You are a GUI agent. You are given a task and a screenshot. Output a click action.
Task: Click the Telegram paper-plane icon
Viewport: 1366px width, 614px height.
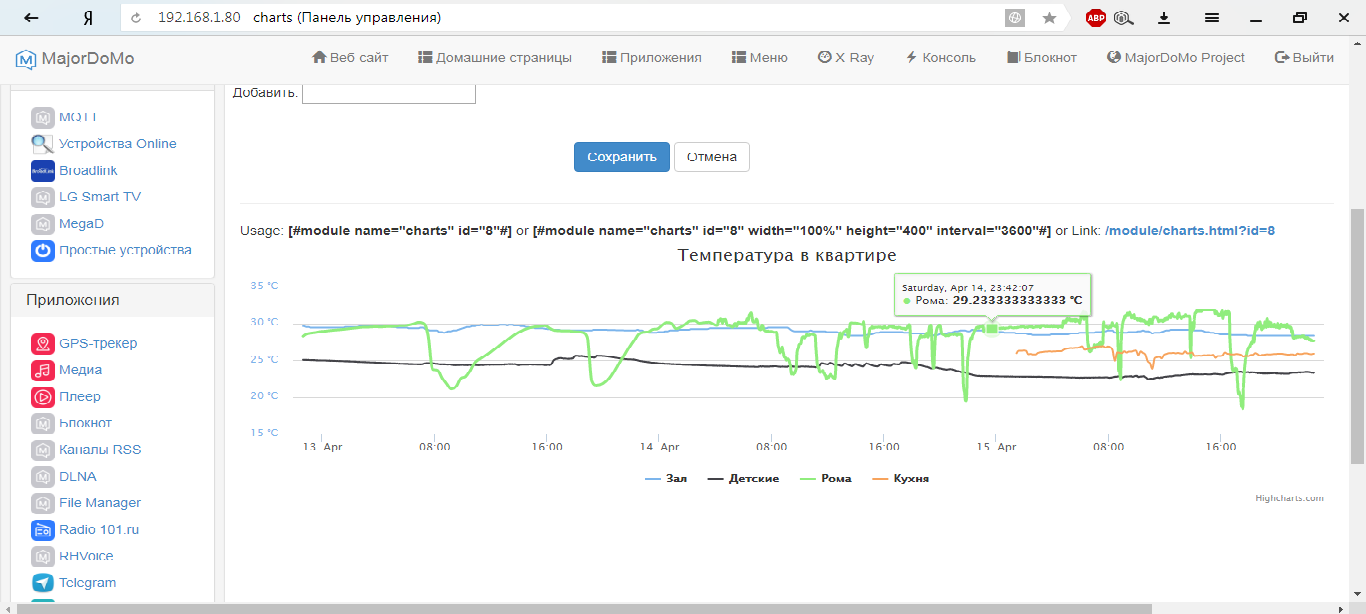[x=43, y=583]
